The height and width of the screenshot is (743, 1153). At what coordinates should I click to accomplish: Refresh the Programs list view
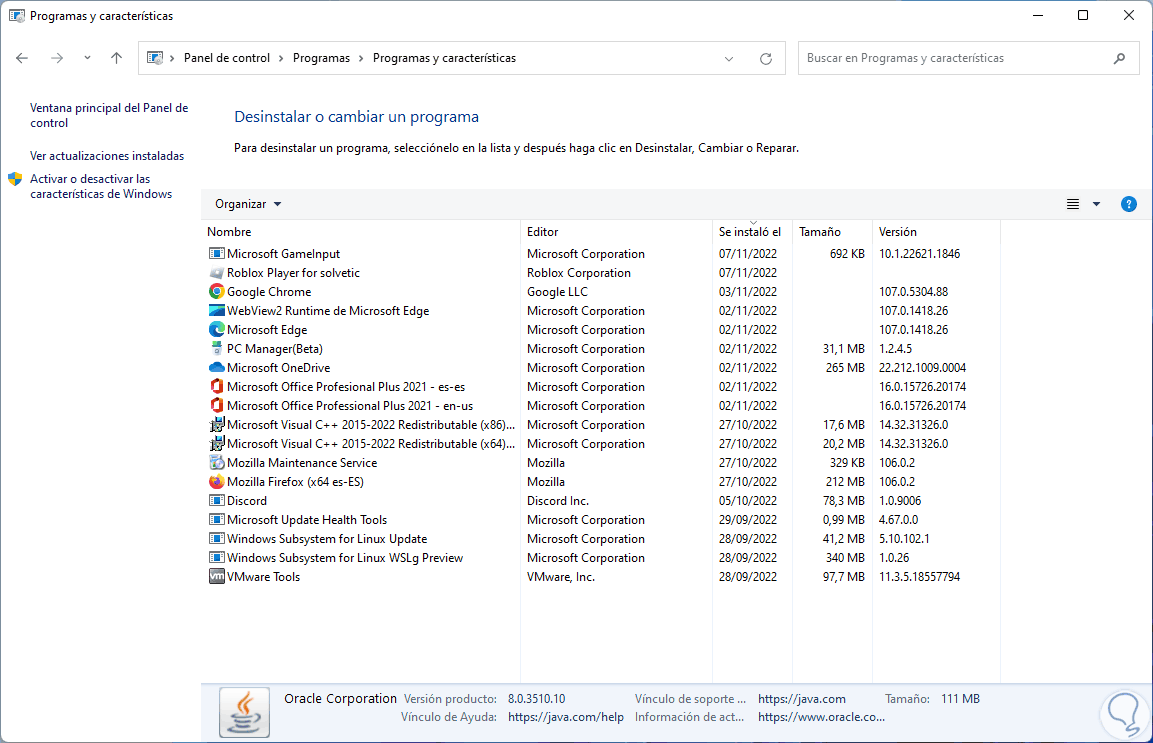tap(766, 58)
